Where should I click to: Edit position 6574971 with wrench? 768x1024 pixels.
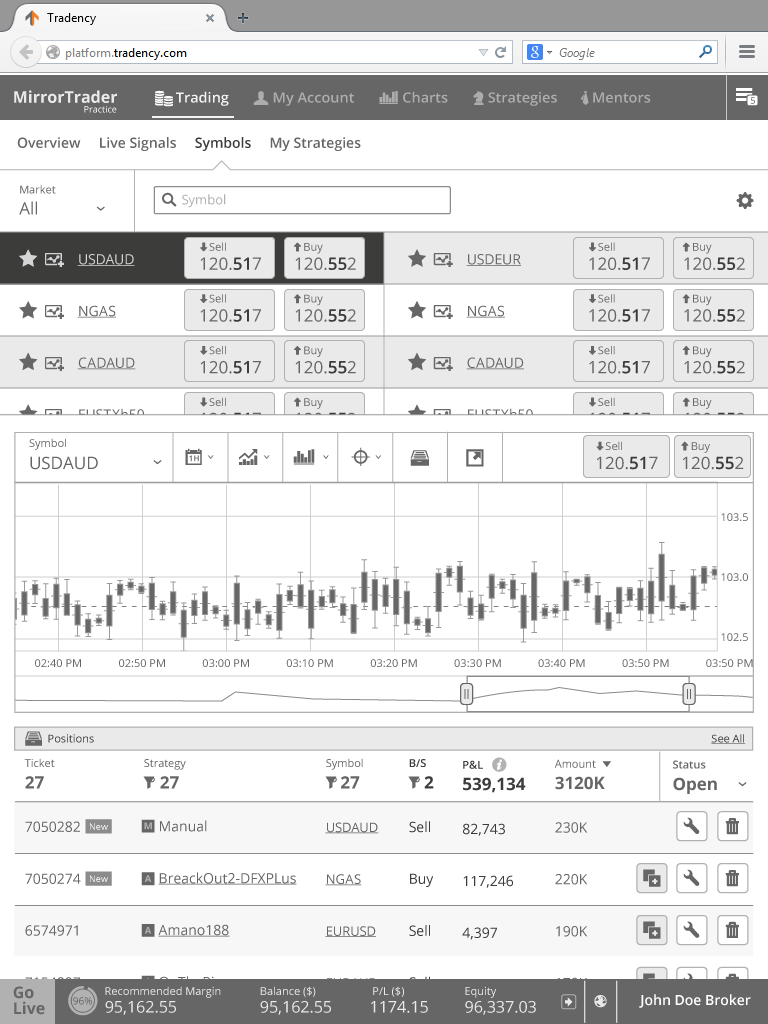[x=692, y=930]
